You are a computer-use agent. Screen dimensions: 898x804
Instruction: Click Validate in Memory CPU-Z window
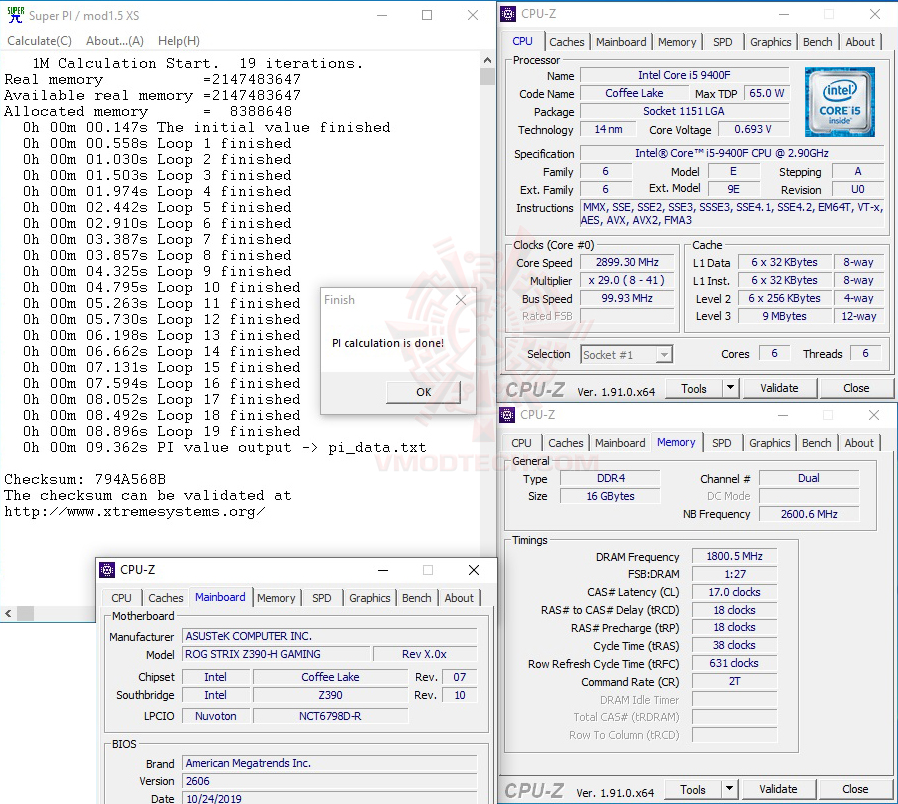pyautogui.click(x=778, y=789)
